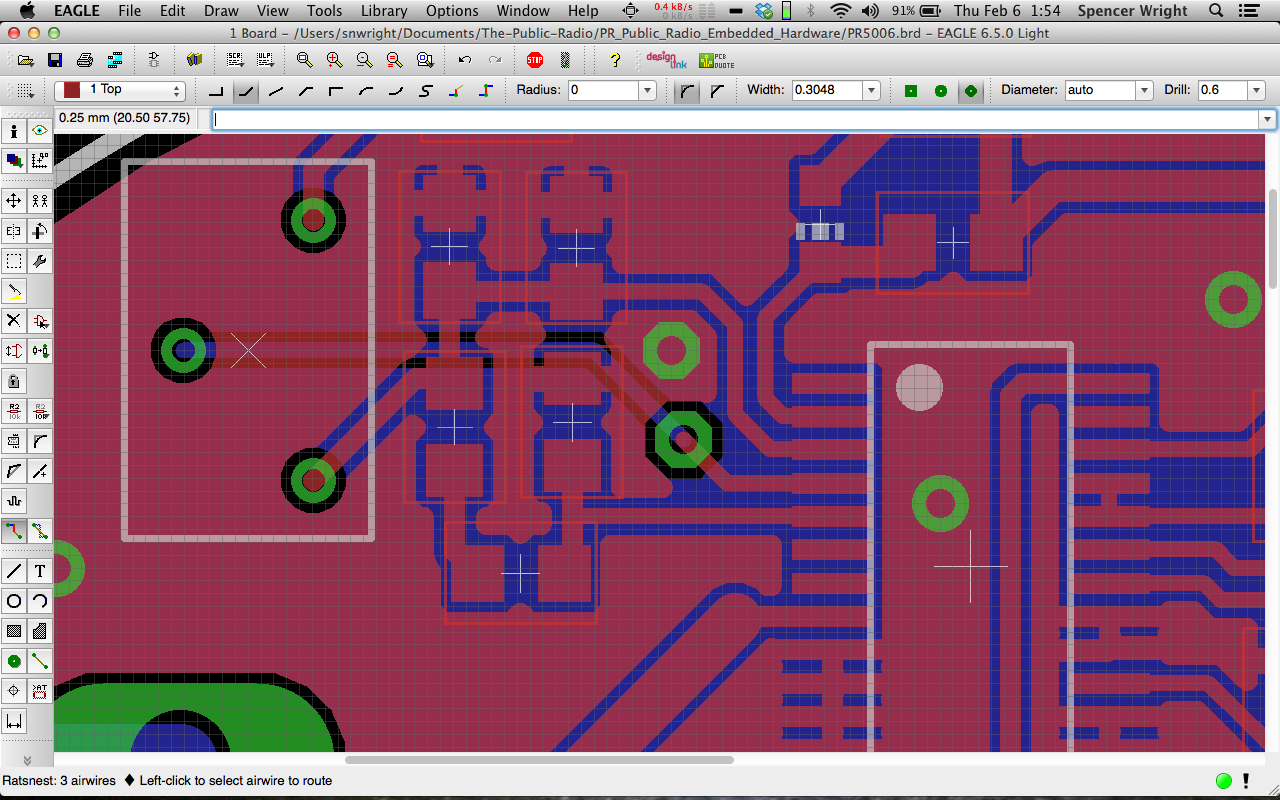Enable the round miter style button
This screenshot has height=800, width=1280.
[687, 90]
